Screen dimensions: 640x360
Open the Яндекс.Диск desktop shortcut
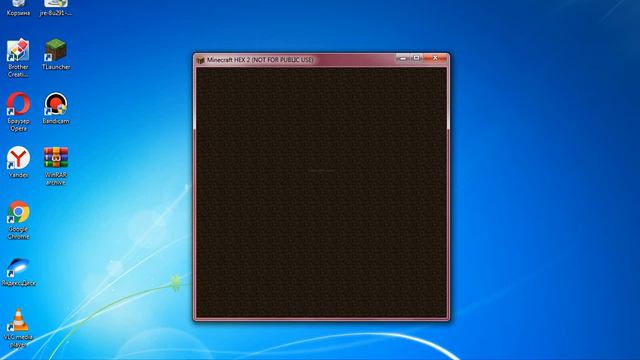tap(18, 272)
